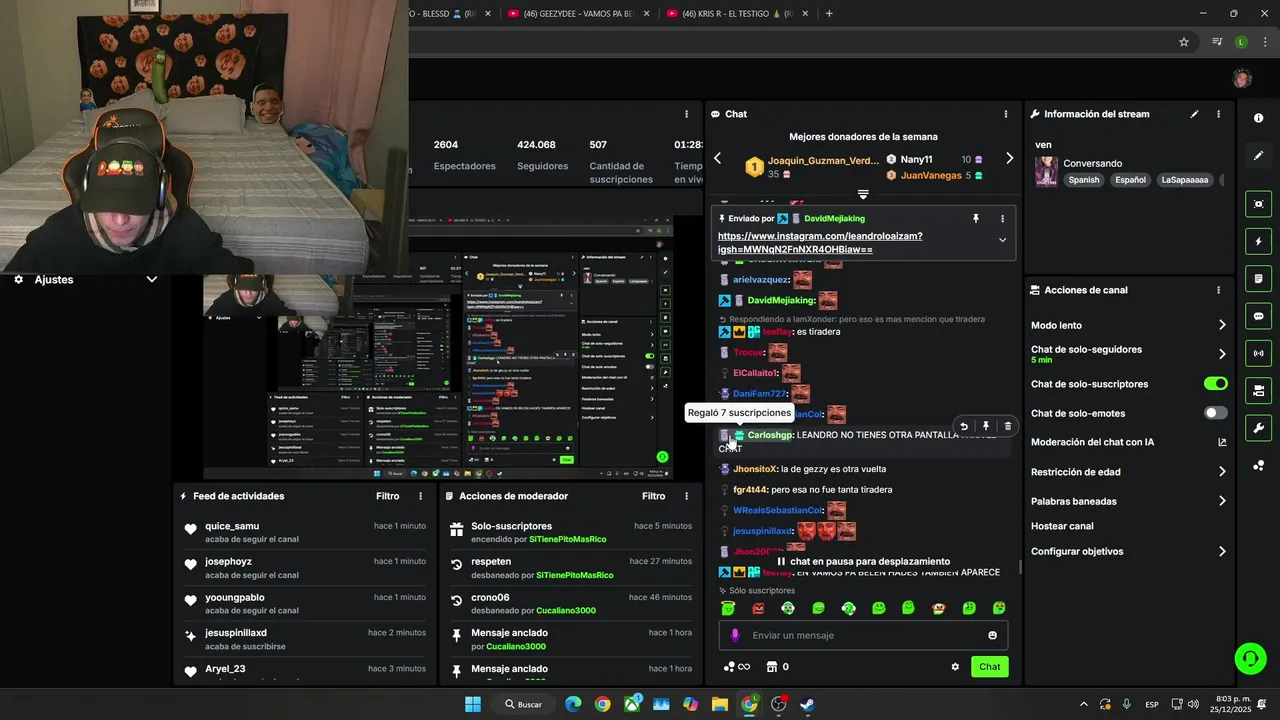
Task: Open the Información del stream options menu
Action: click(x=1218, y=114)
